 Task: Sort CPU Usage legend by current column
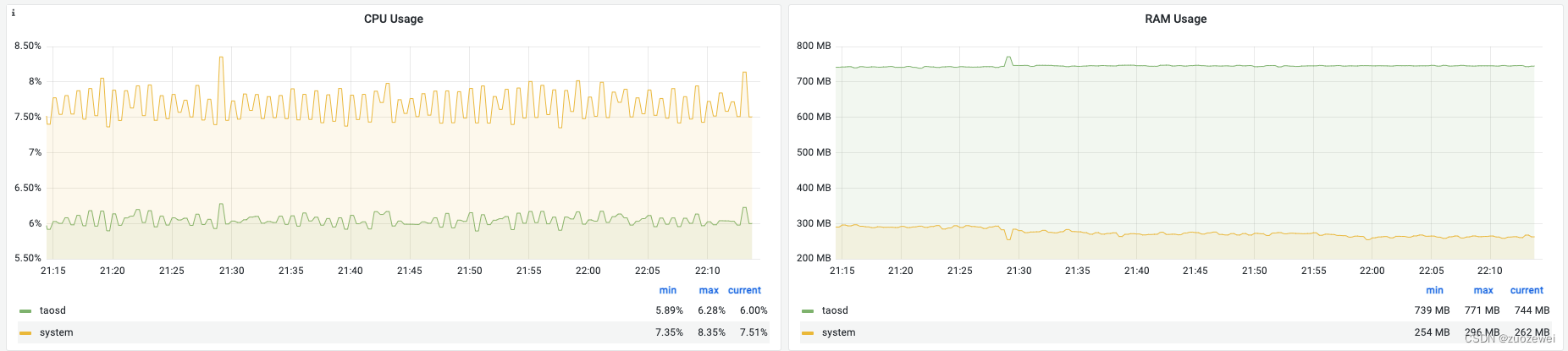tap(744, 290)
